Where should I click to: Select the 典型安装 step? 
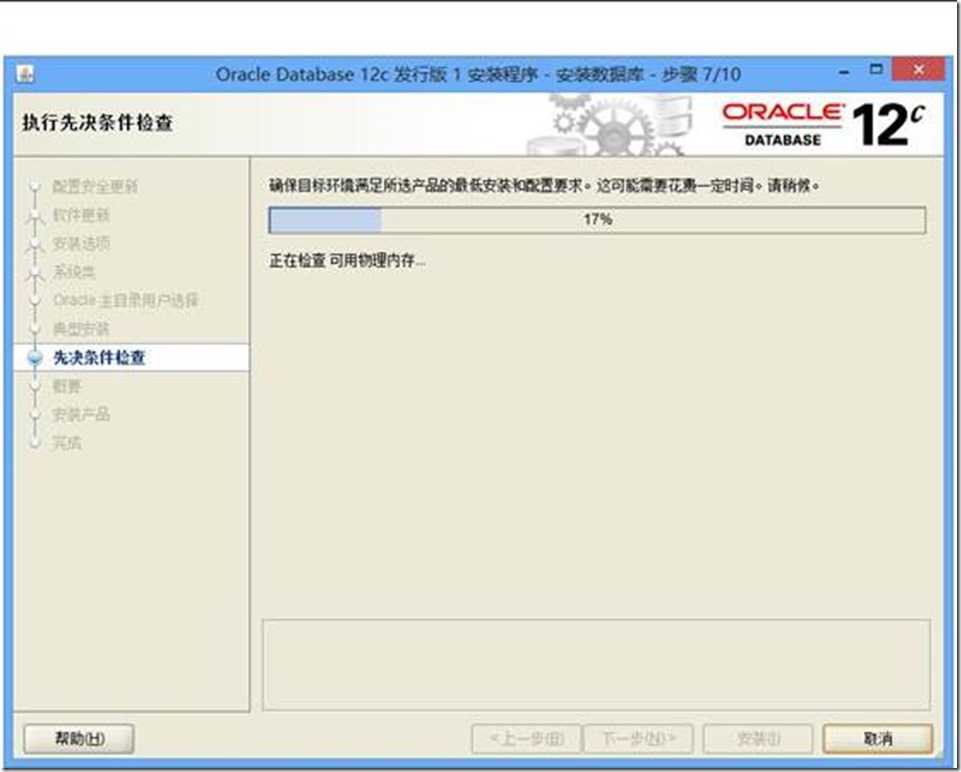point(81,329)
